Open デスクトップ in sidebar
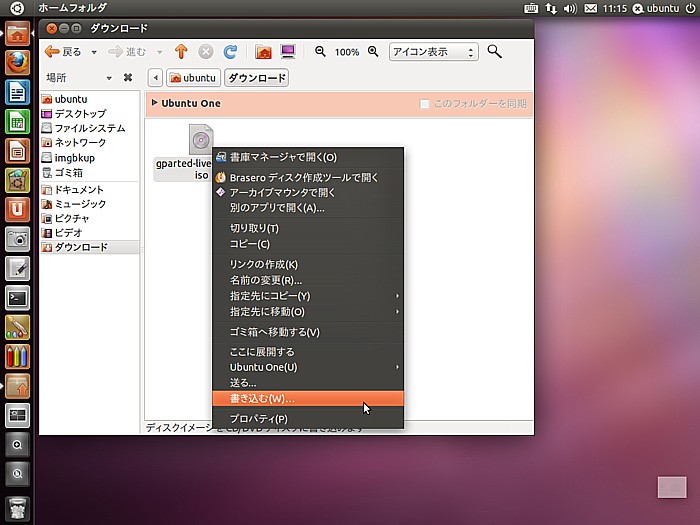700x525 pixels. click(90, 113)
